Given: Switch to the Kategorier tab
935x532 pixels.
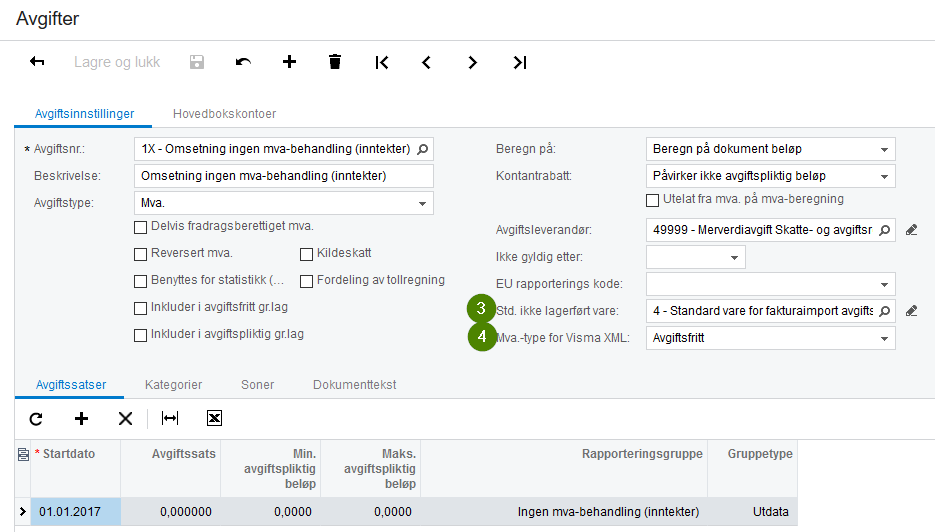Looking at the screenshot, I should (x=174, y=385).
